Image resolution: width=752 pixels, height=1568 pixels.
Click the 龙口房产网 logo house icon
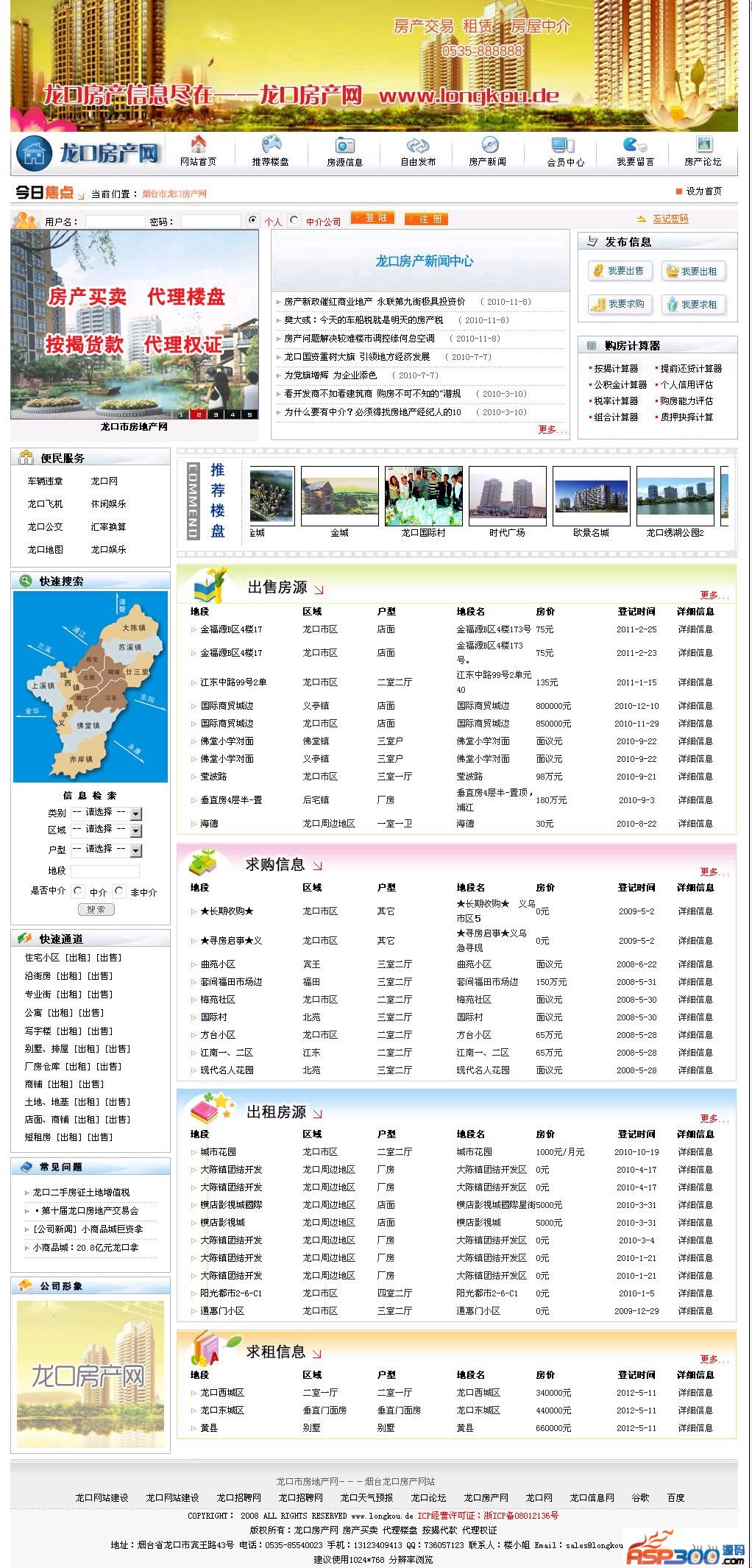(x=33, y=154)
